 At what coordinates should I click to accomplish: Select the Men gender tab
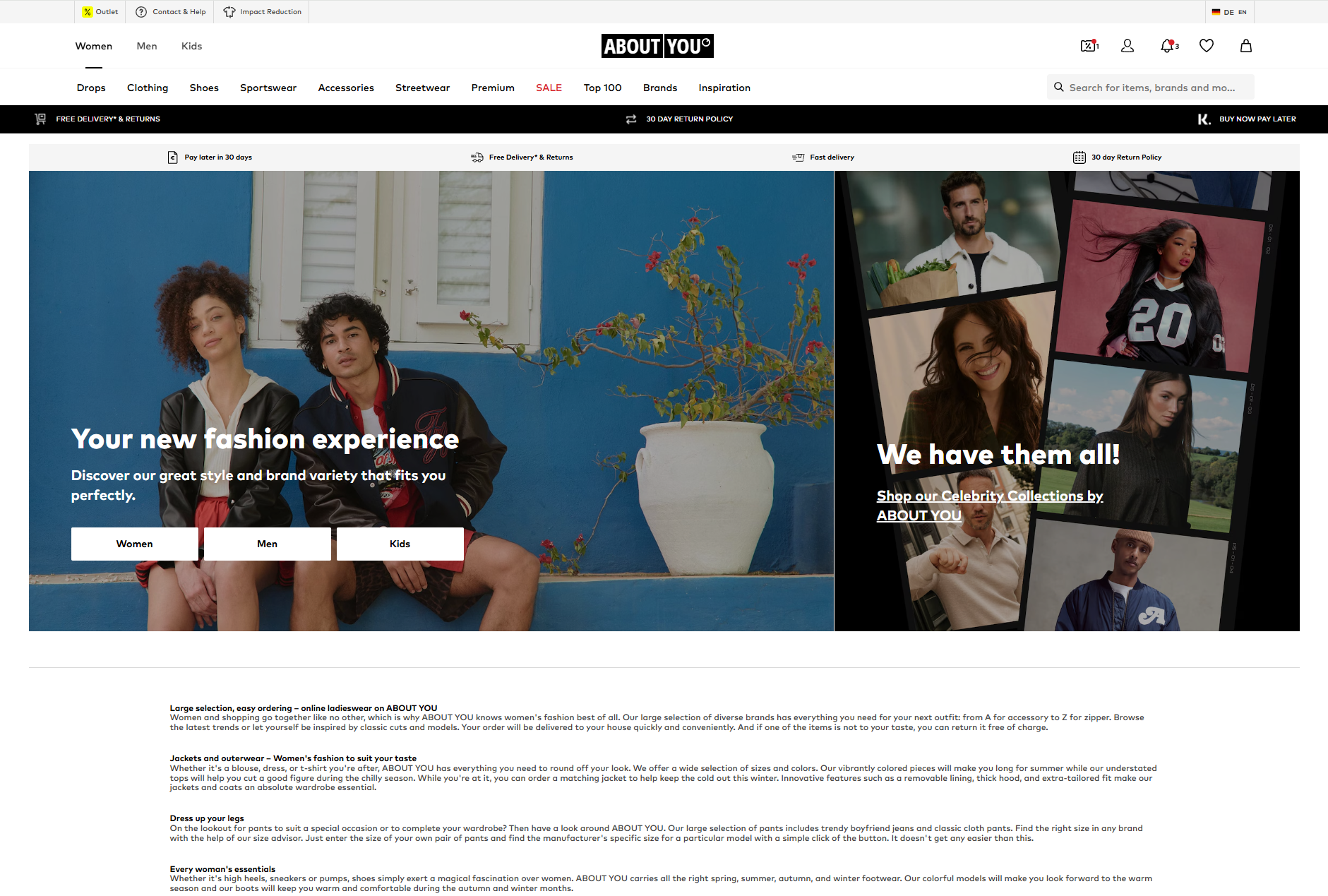[147, 46]
